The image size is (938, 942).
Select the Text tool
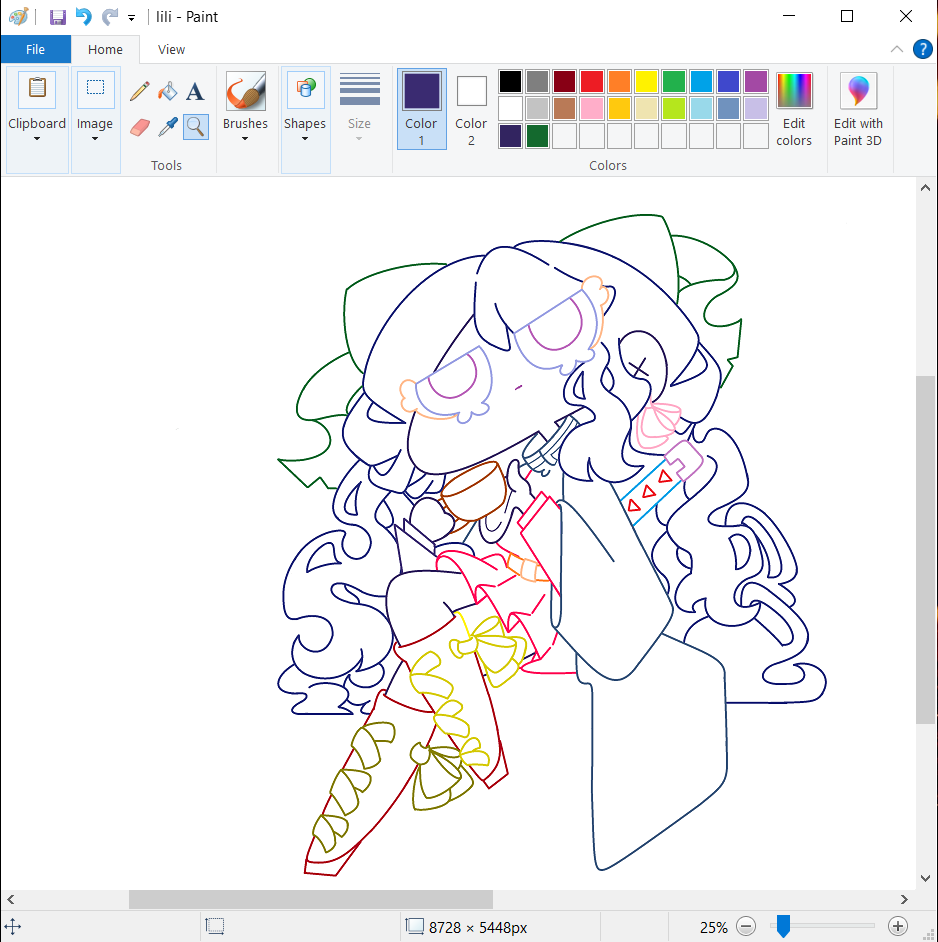(195, 91)
